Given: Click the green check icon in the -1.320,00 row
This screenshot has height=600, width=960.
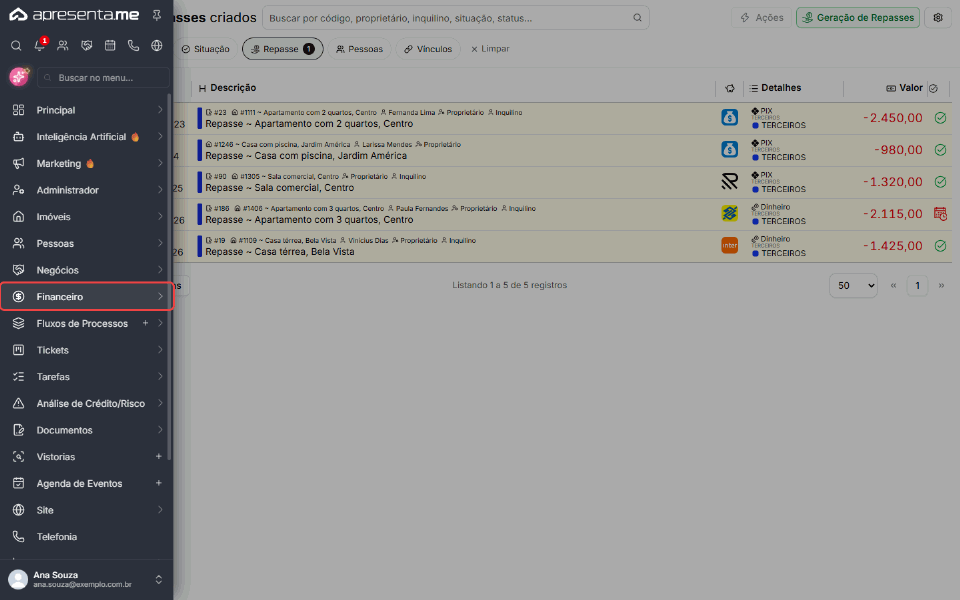Looking at the screenshot, I should click(x=940, y=182).
